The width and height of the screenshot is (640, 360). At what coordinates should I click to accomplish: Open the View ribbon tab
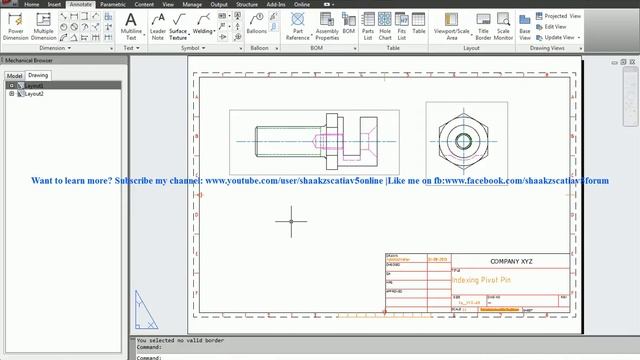(x=168, y=4)
